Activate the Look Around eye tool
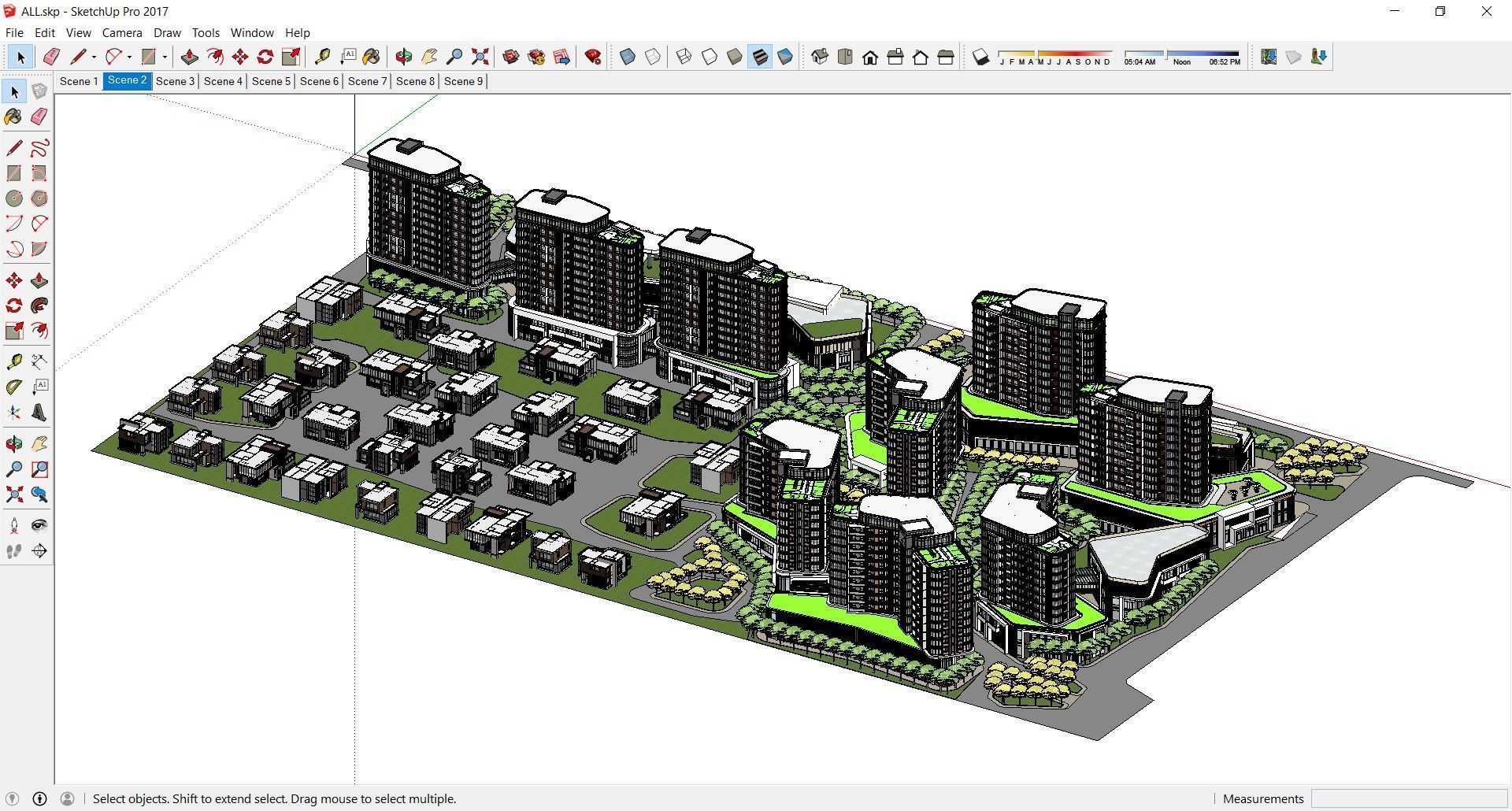 [39, 526]
